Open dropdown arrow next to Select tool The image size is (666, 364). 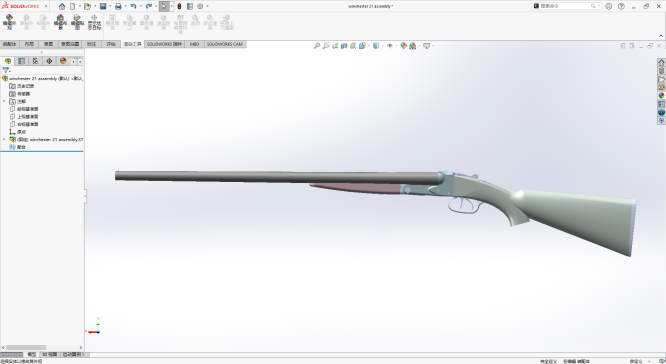[171, 6]
